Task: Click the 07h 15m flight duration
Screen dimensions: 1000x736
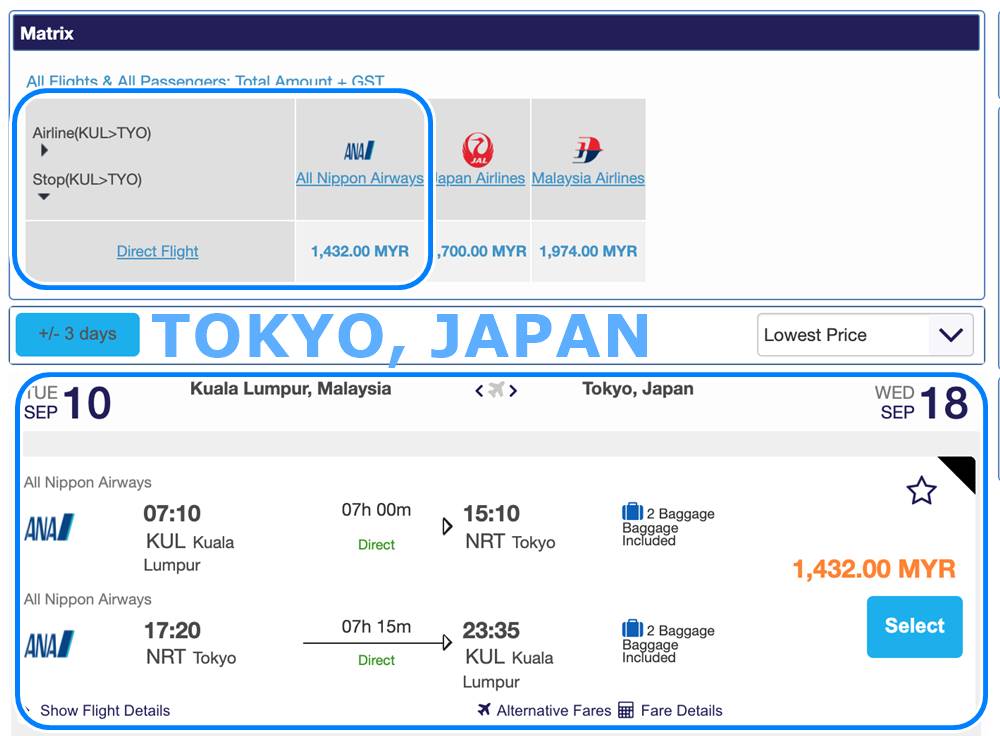Action: (376, 626)
